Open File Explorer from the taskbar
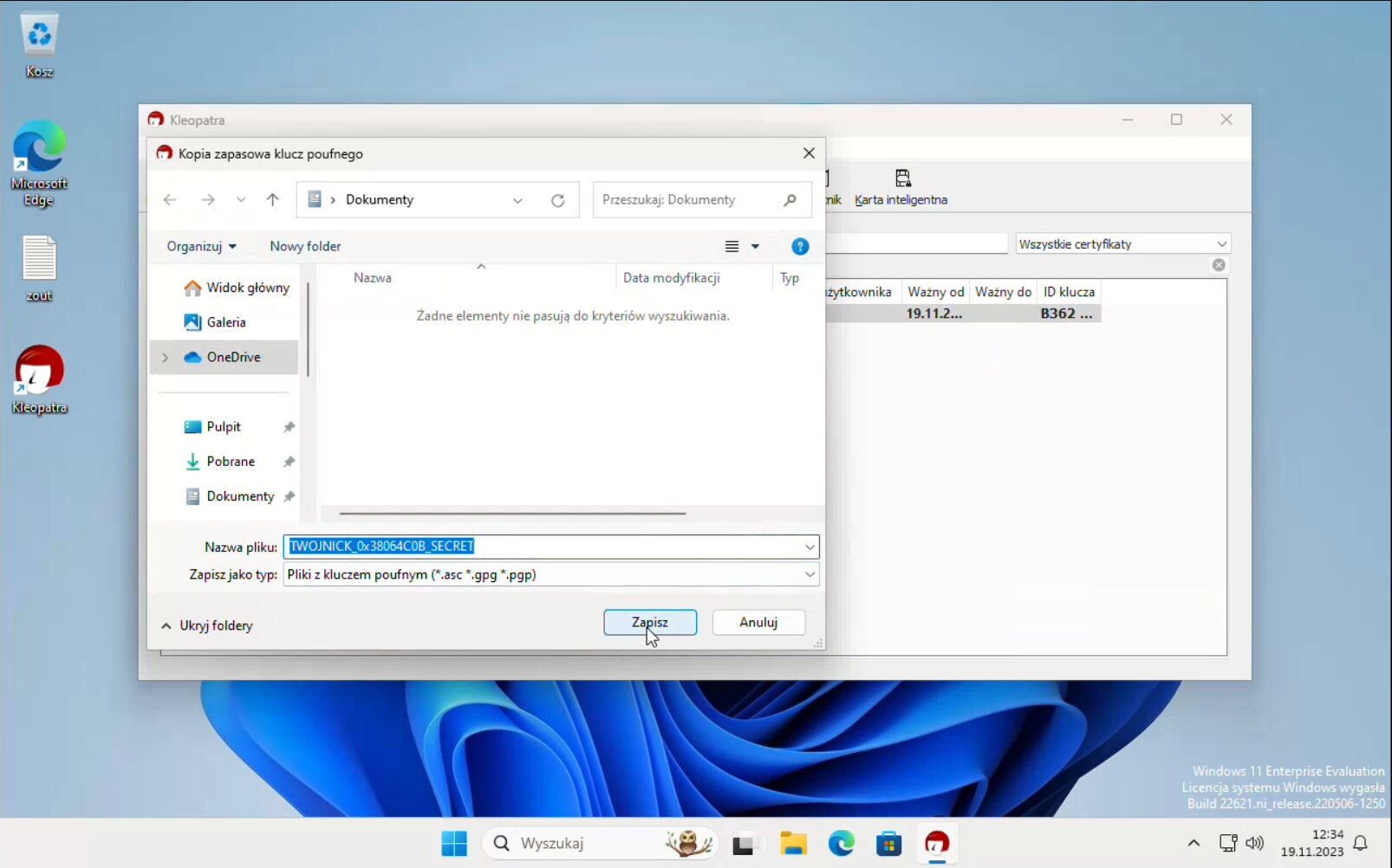The height and width of the screenshot is (868, 1392). [792, 843]
